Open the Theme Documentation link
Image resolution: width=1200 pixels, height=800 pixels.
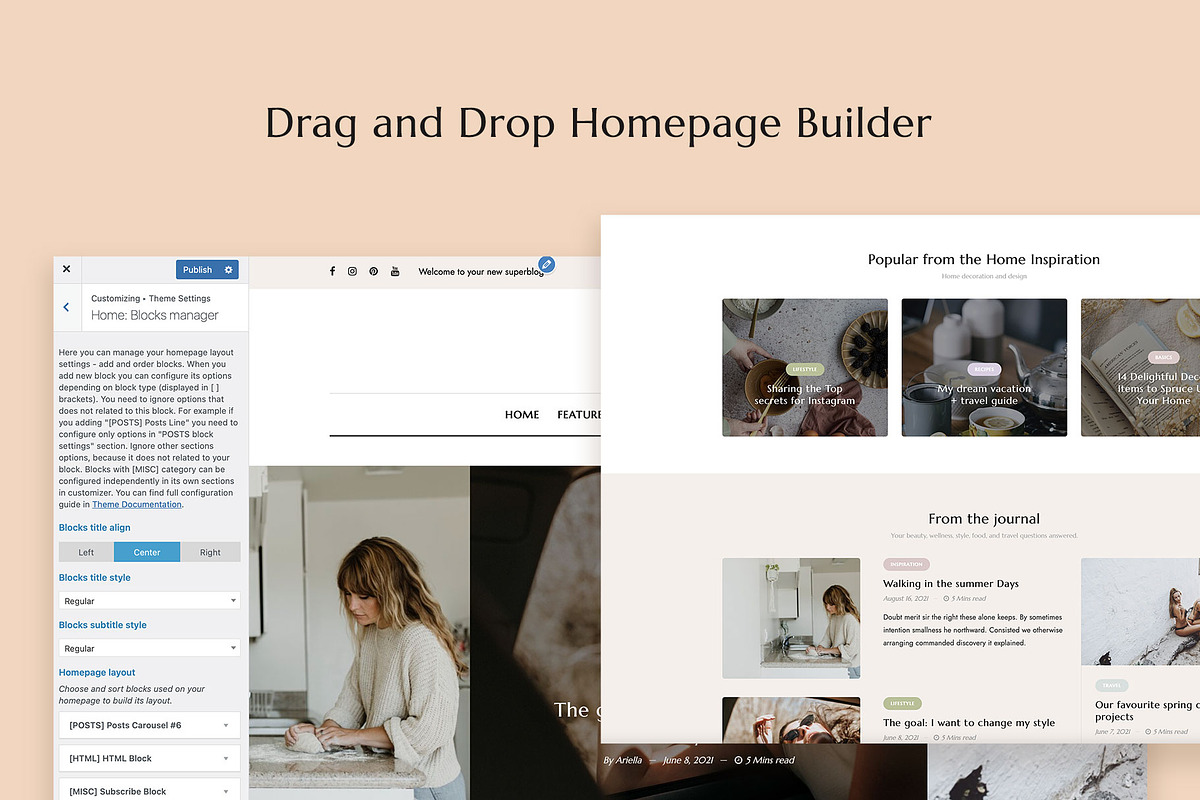click(x=137, y=505)
